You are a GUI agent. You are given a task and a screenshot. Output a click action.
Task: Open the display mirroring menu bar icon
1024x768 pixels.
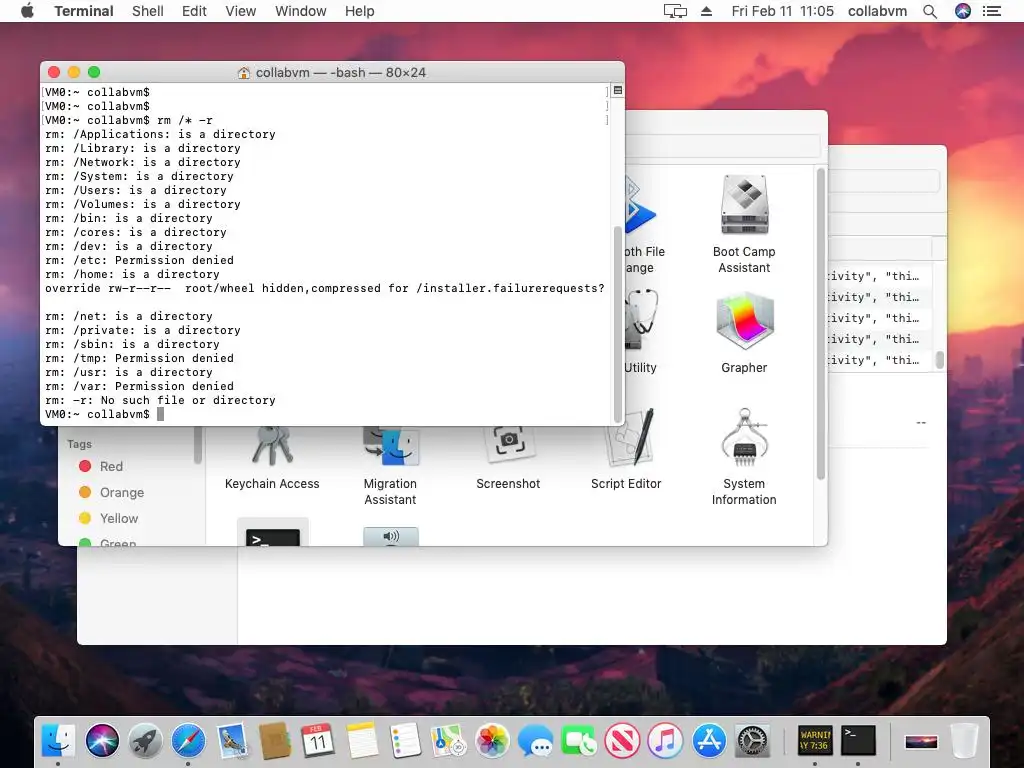point(675,11)
